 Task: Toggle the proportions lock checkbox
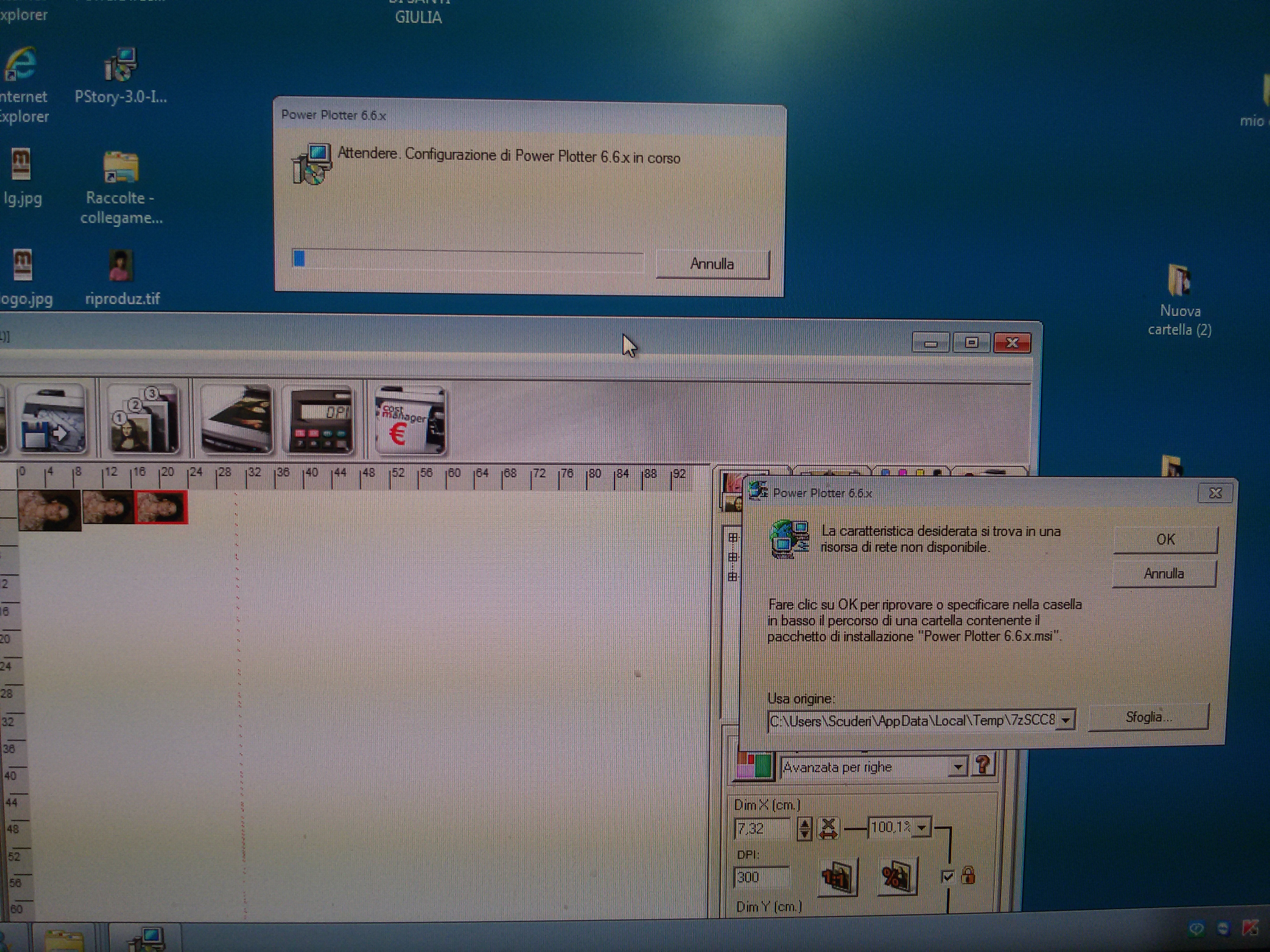click(947, 876)
